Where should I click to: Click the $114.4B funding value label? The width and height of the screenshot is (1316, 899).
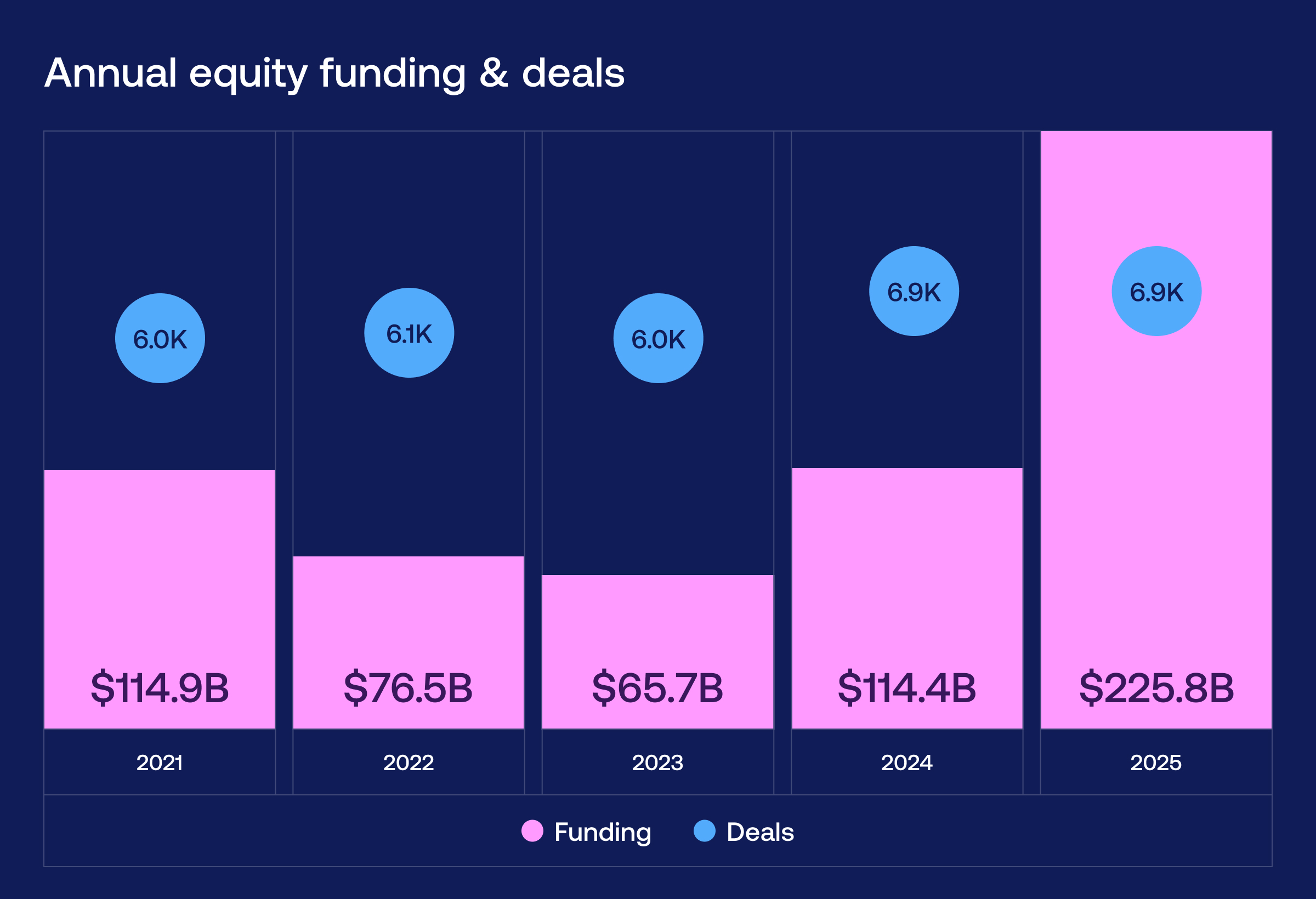[906, 688]
